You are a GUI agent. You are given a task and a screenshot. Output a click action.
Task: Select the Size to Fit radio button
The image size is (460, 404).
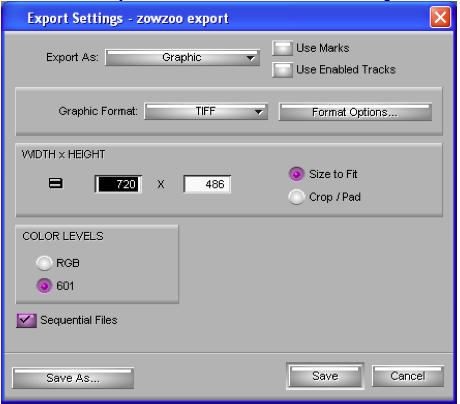[296, 174]
